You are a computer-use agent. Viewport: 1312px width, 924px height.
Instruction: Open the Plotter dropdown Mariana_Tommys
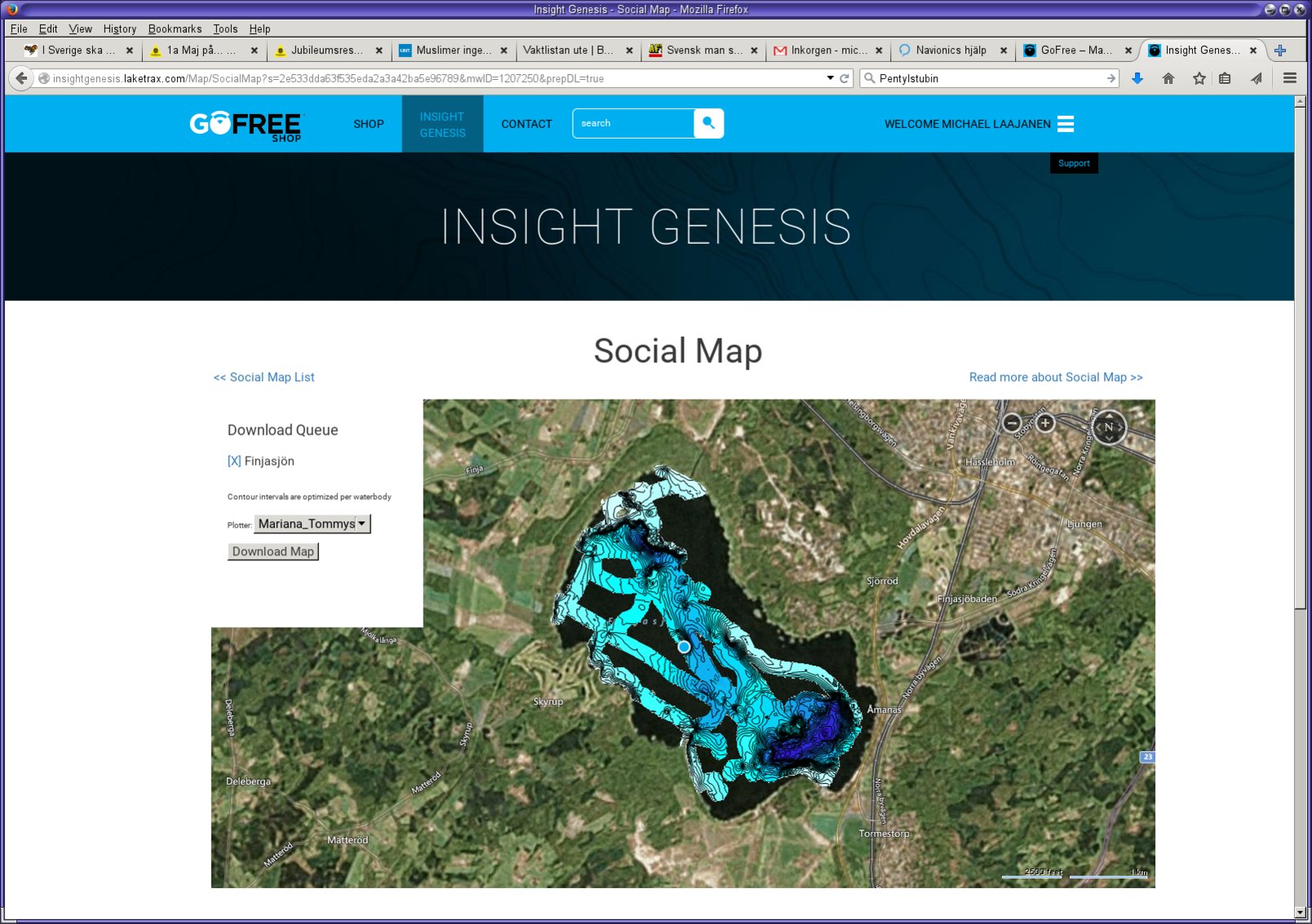(312, 524)
